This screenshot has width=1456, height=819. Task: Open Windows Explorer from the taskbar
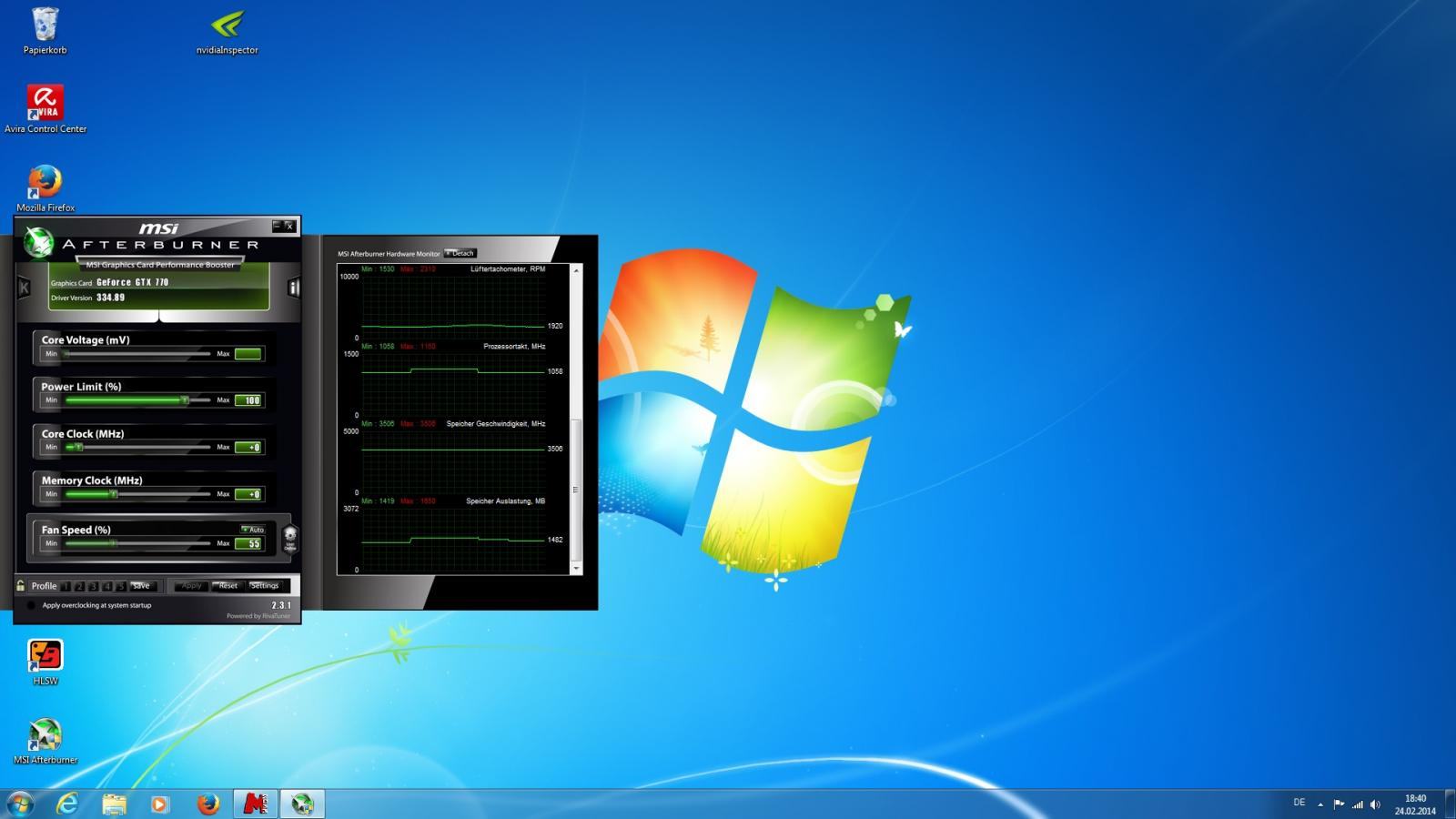(114, 804)
